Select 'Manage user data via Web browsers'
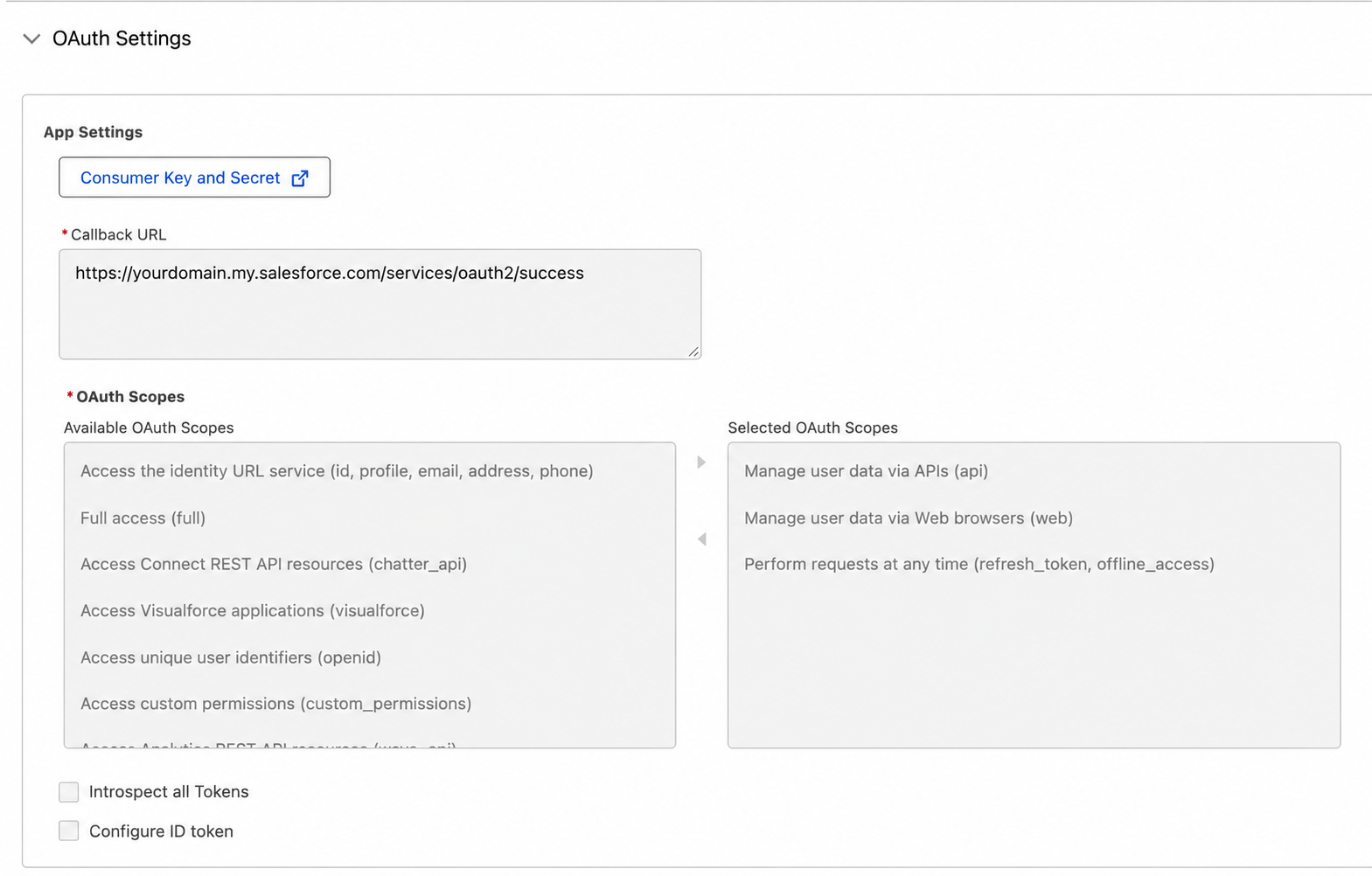The width and height of the screenshot is (1372, 876). (909, 518)
